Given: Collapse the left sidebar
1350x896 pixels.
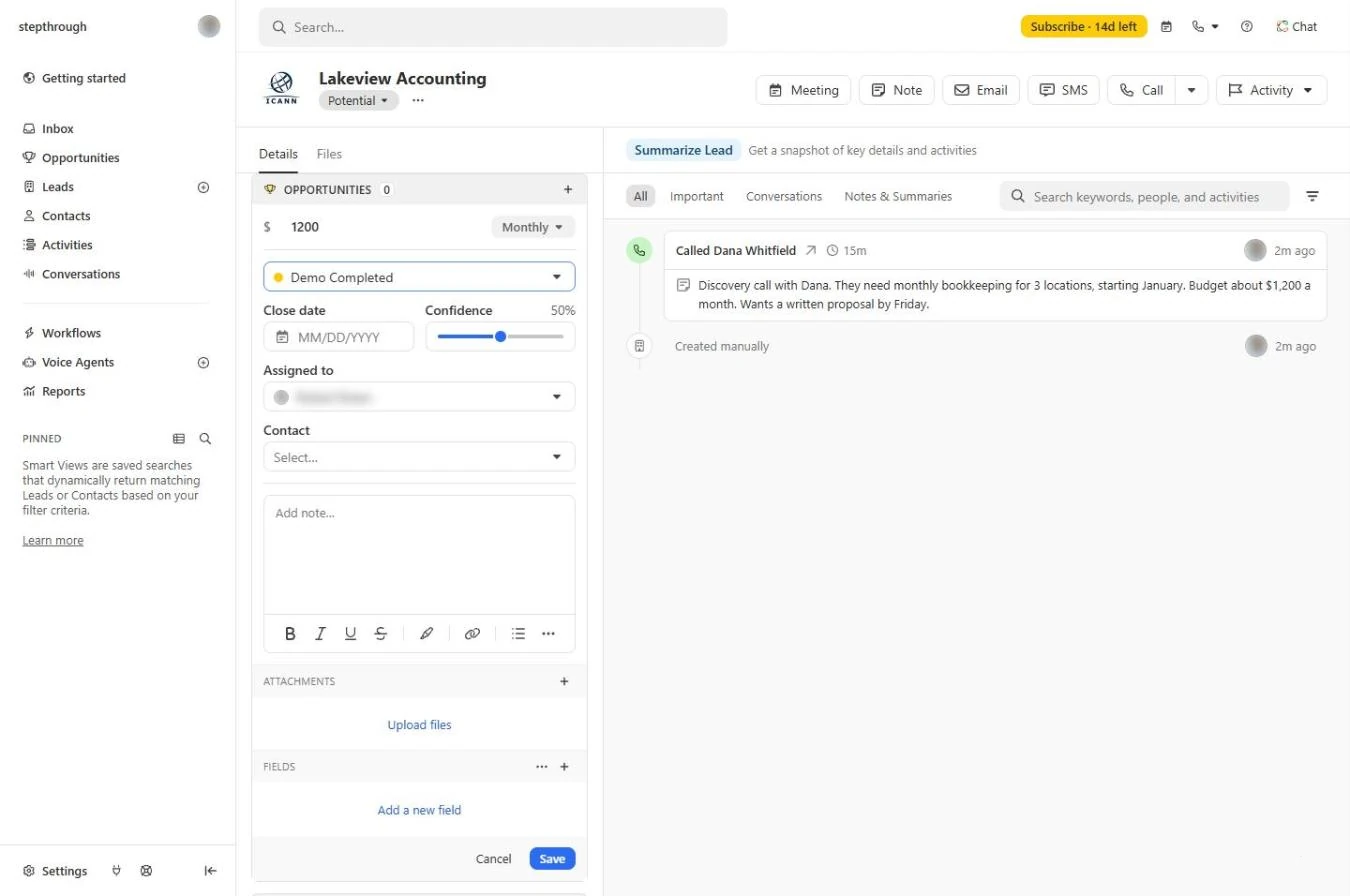Looking at the screenshot, I should [x=210, y=871].
